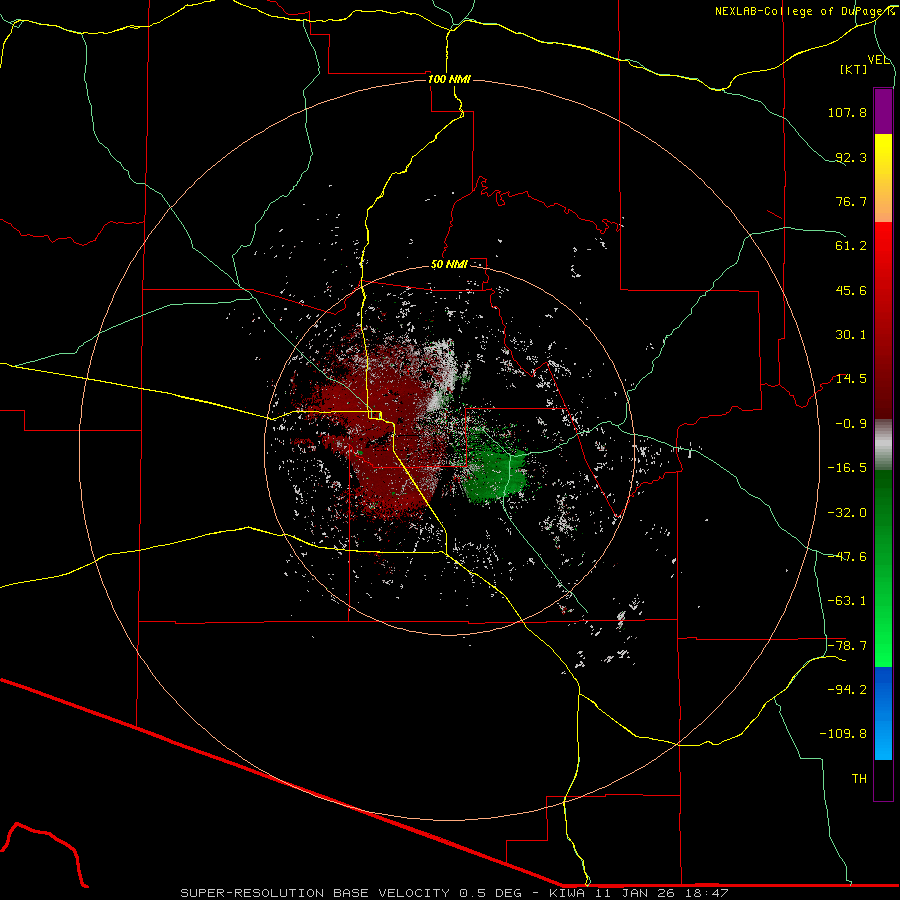Viewport: 900px width, 900px height.
Task: Select the 92.3 velocity scale label
Action: (851, 157)
